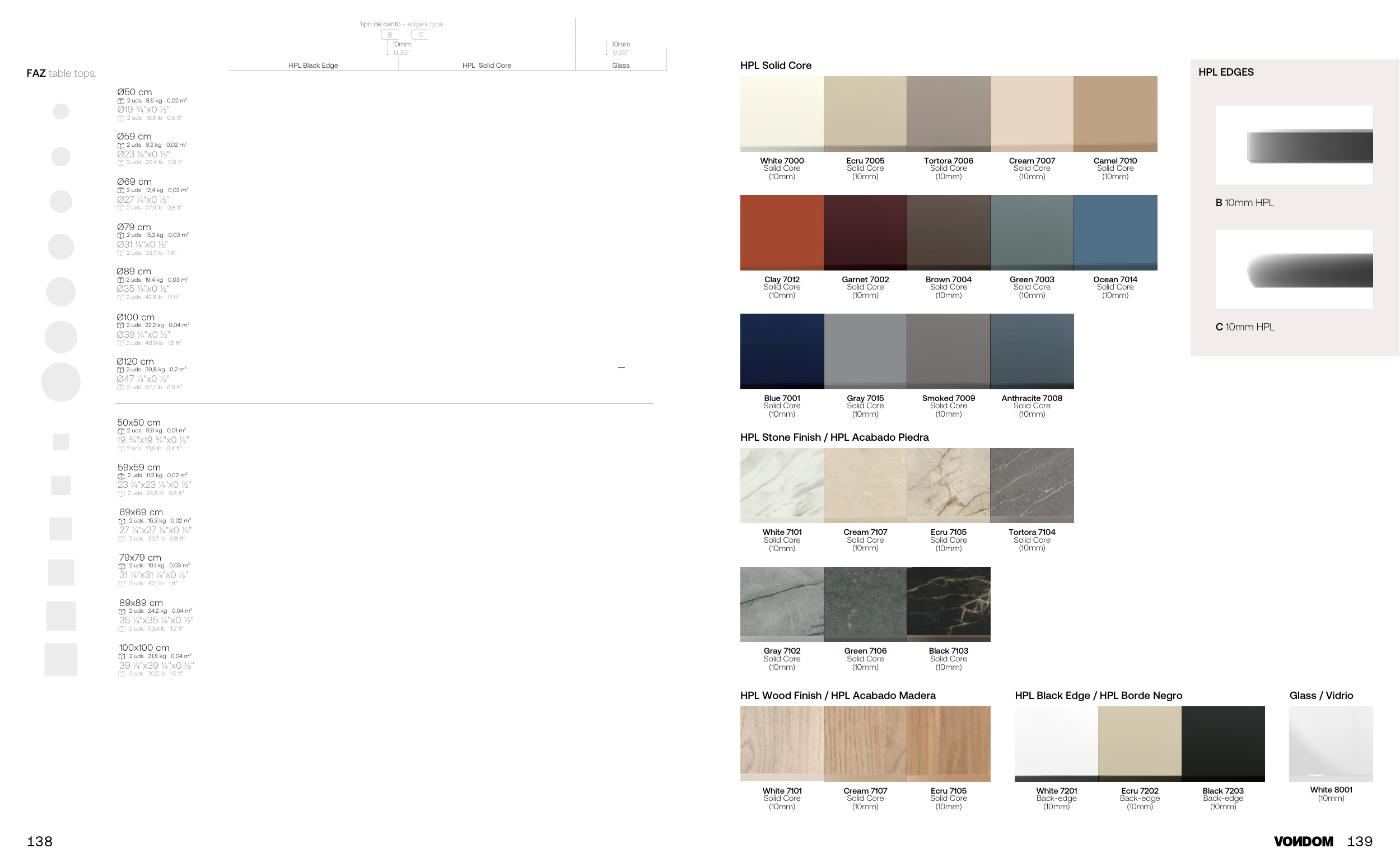The height and width of the screenshot is (867, 1400).
Task: Click the Glass column header
Action: coord(620,66)
